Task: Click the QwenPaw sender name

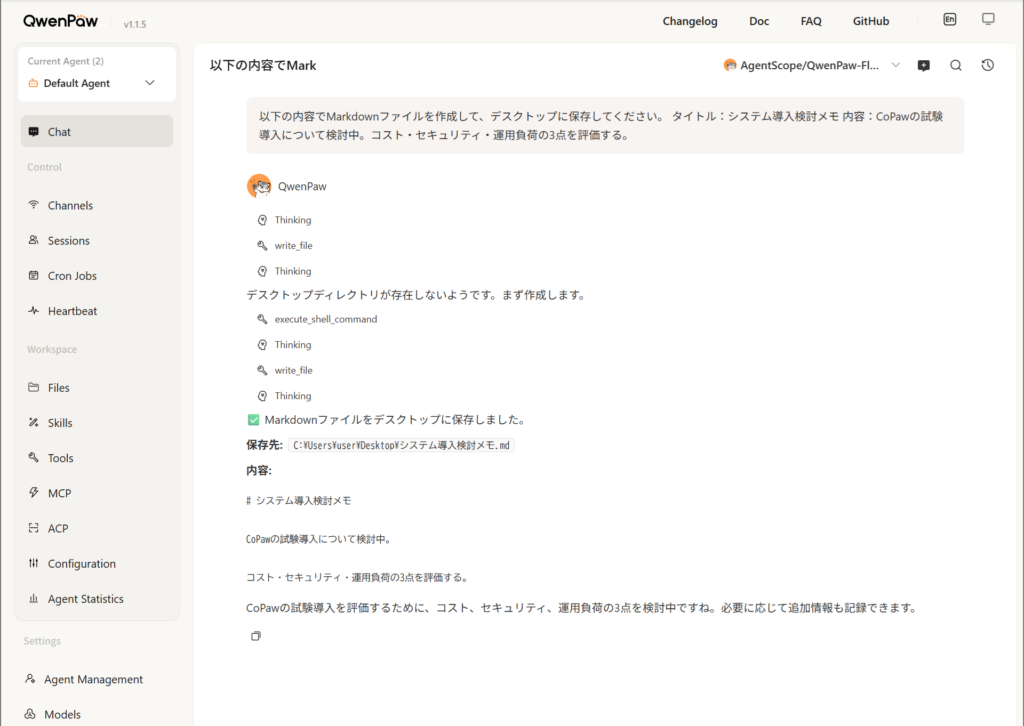Action: pyautogui.click(x=302, y=186)
